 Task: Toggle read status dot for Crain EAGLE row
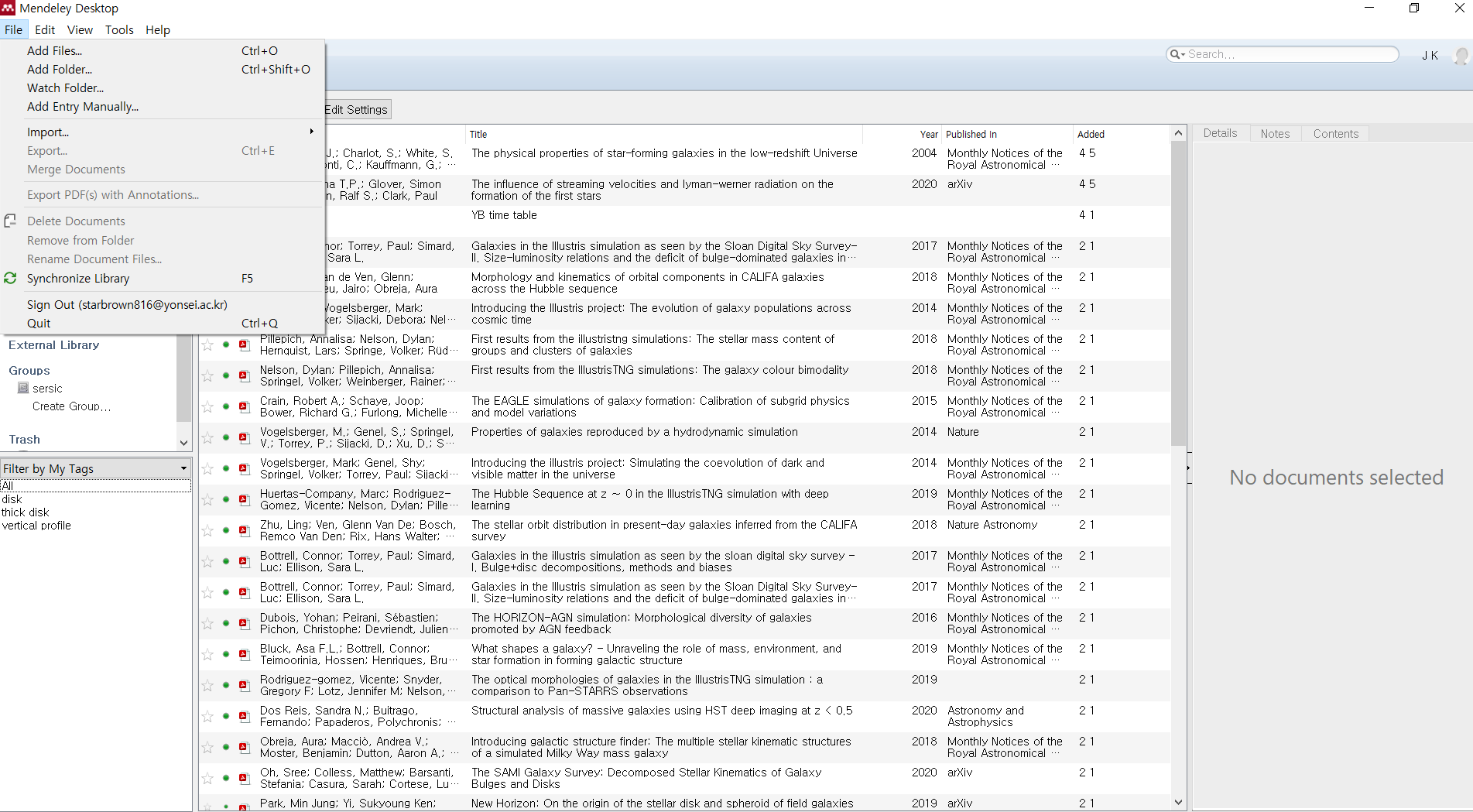tap(226, 406)
